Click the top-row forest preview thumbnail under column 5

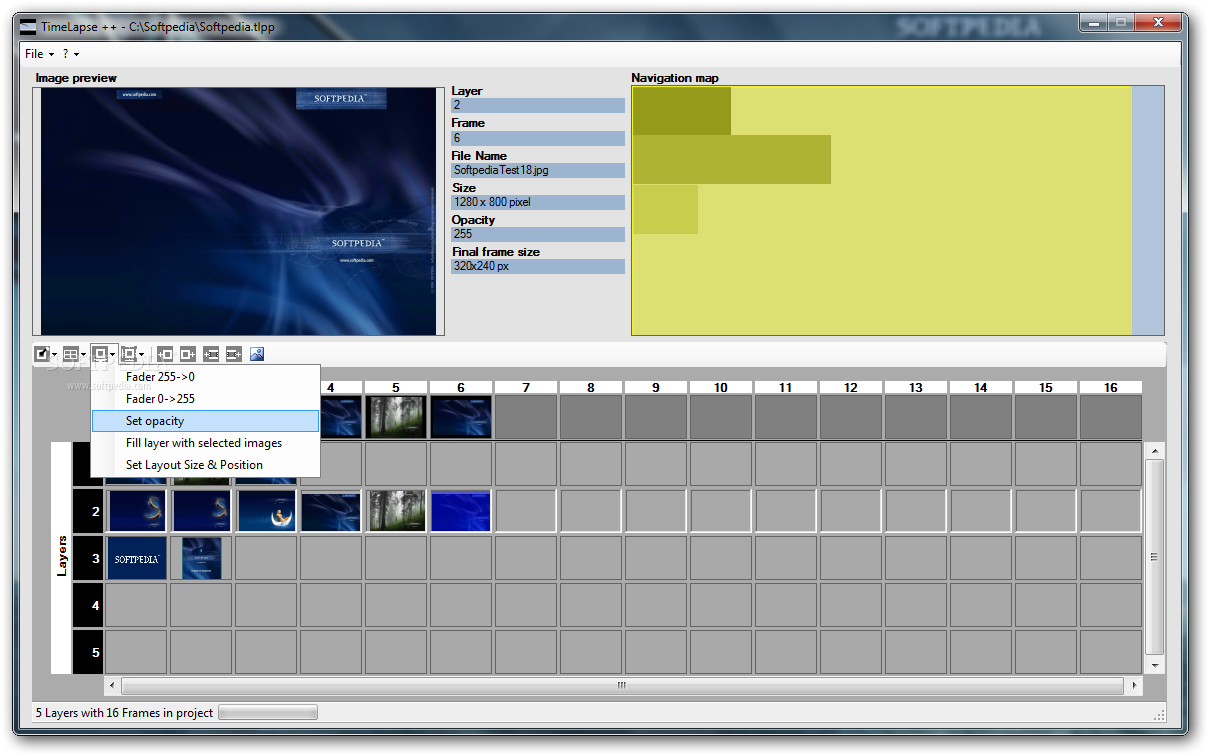tap(397, 417)
